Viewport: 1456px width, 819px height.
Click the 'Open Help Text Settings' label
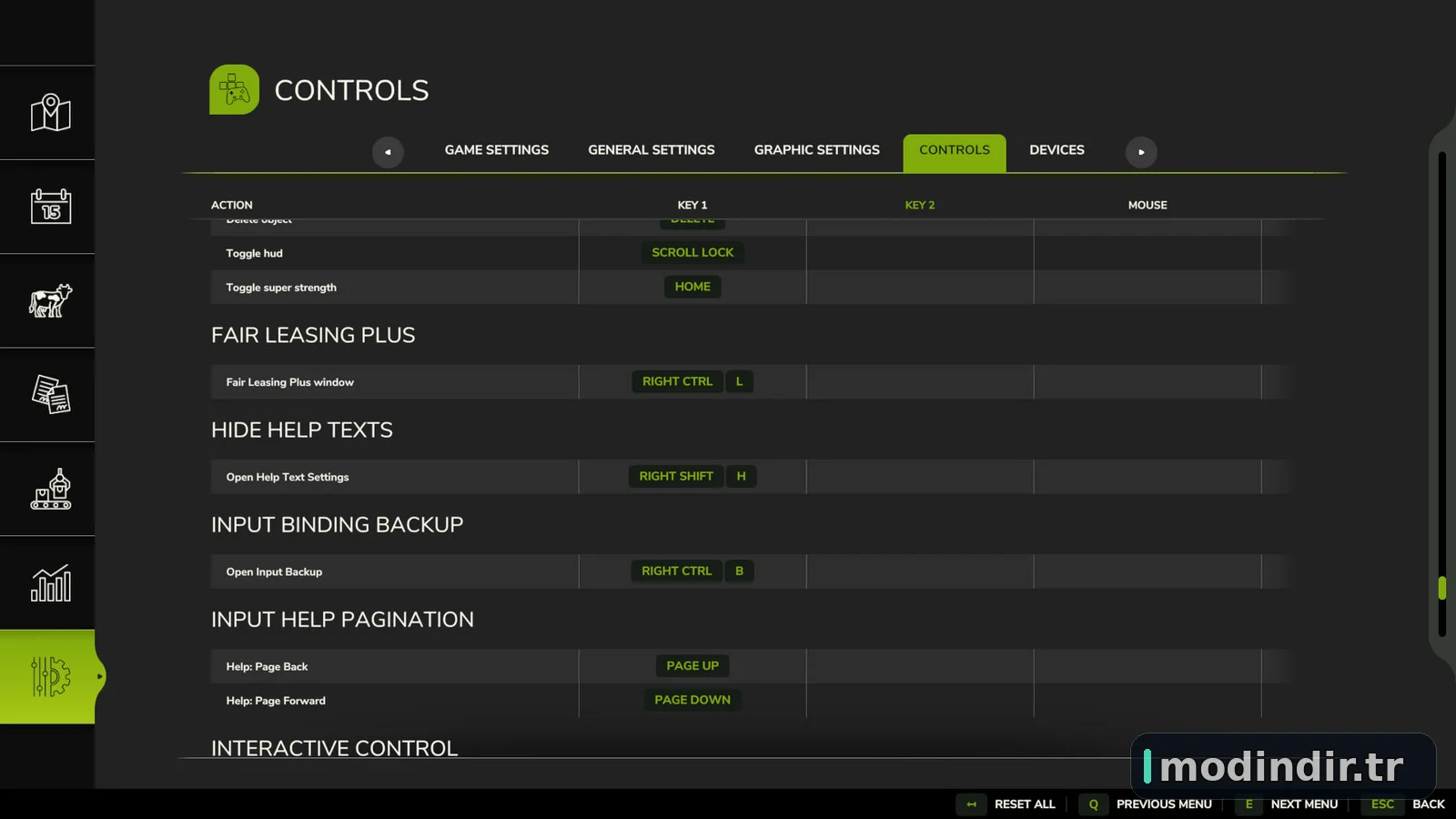point(288,477)
